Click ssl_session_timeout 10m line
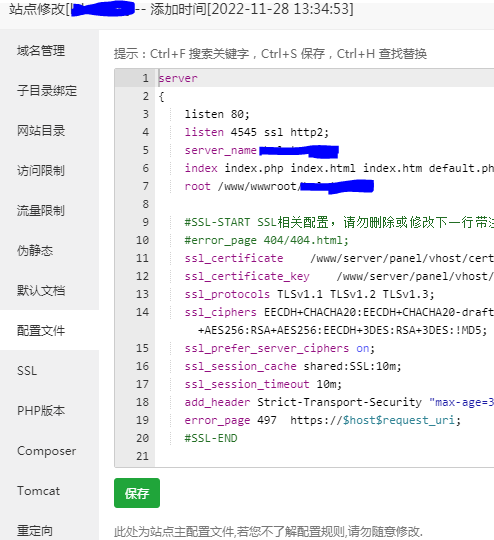This screenshot has width=494, height=540. [263, 384]
